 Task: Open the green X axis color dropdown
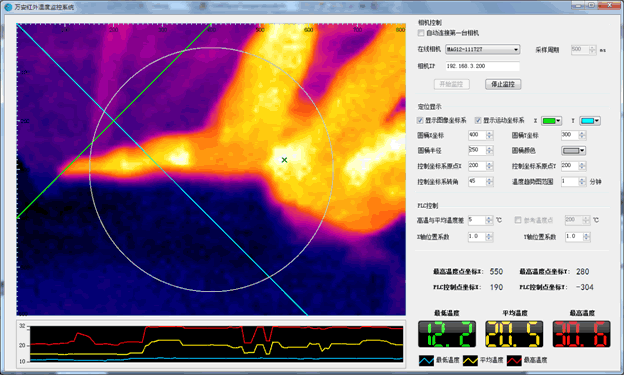(551, 121)
